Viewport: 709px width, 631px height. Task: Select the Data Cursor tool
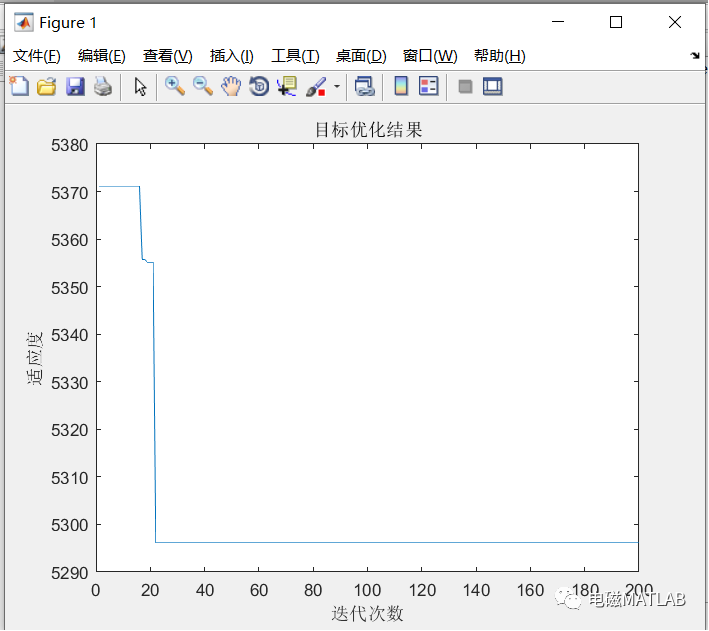coord(287,86)
